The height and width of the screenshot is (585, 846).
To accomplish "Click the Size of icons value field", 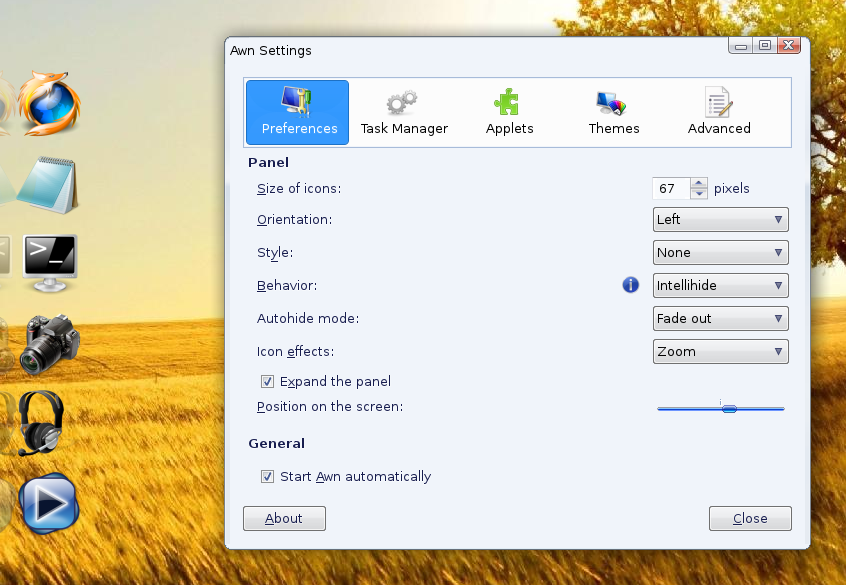I will click(671, 188).
